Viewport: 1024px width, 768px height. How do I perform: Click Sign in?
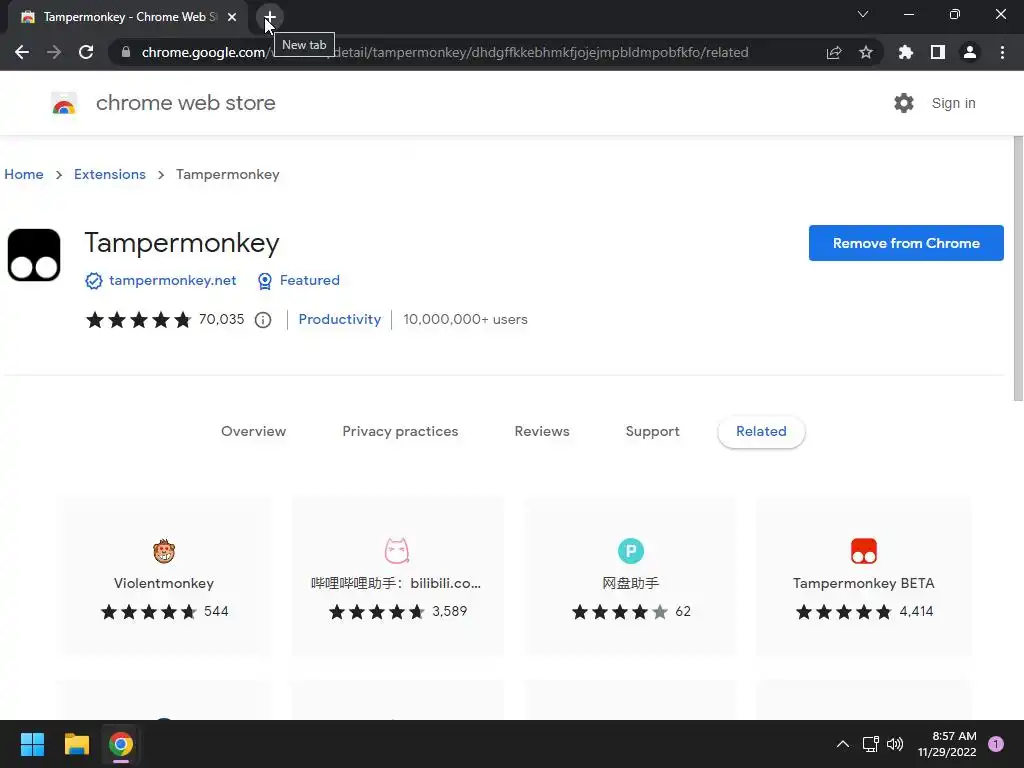[953, 103]
